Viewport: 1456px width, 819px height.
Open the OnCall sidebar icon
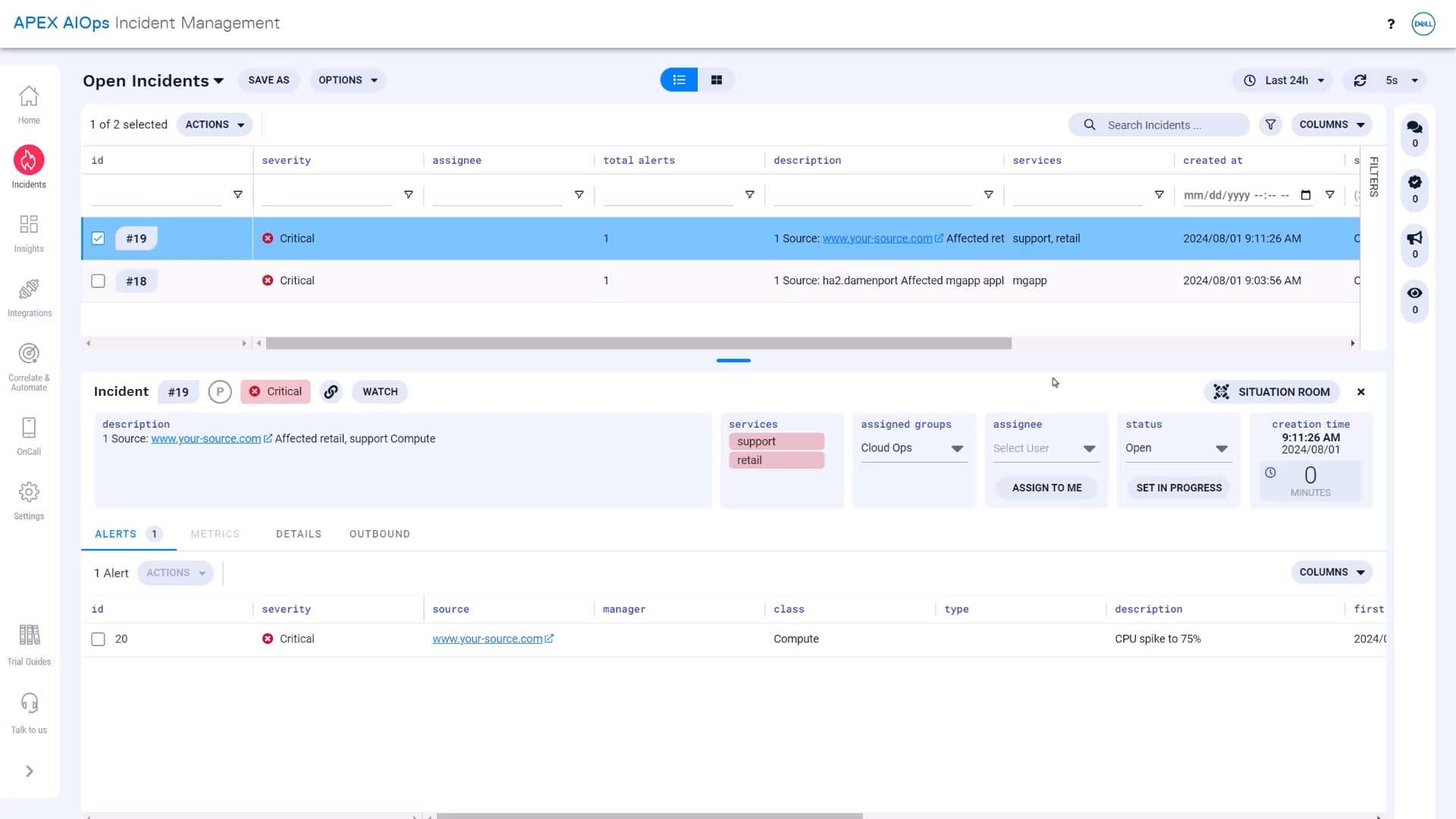pyautogui.click(x=29, y=436)
